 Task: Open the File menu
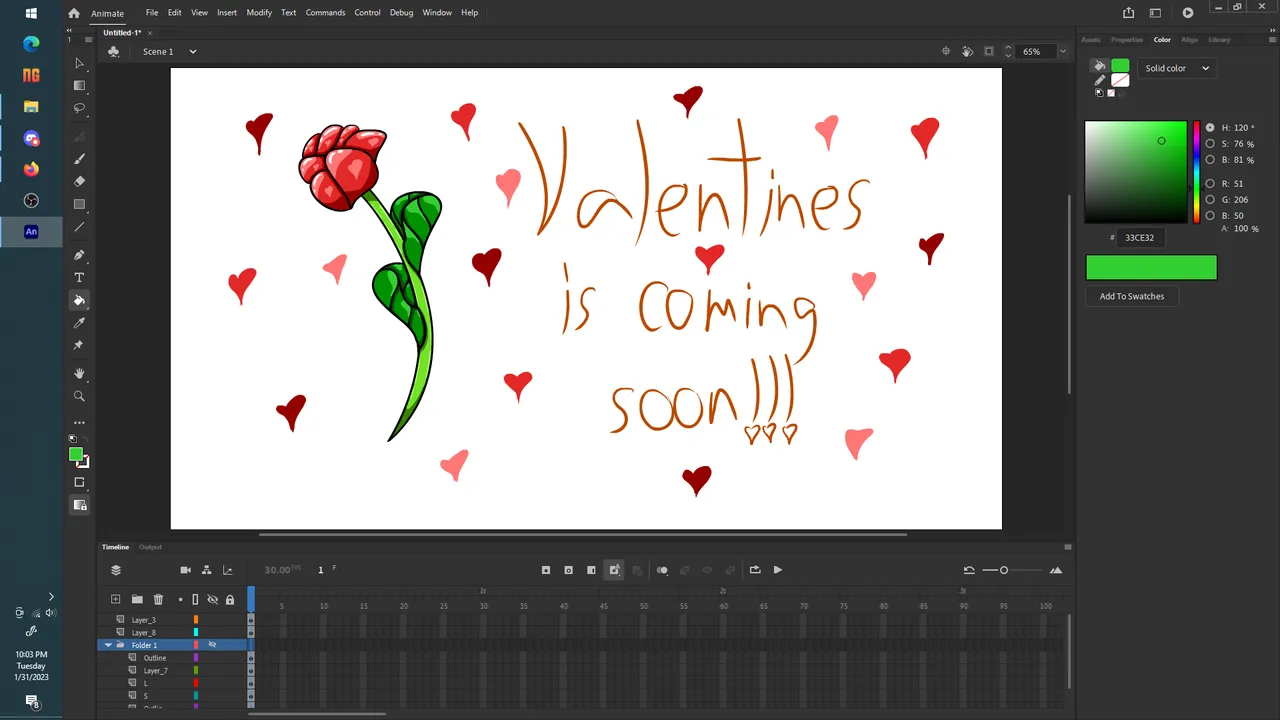152,13
